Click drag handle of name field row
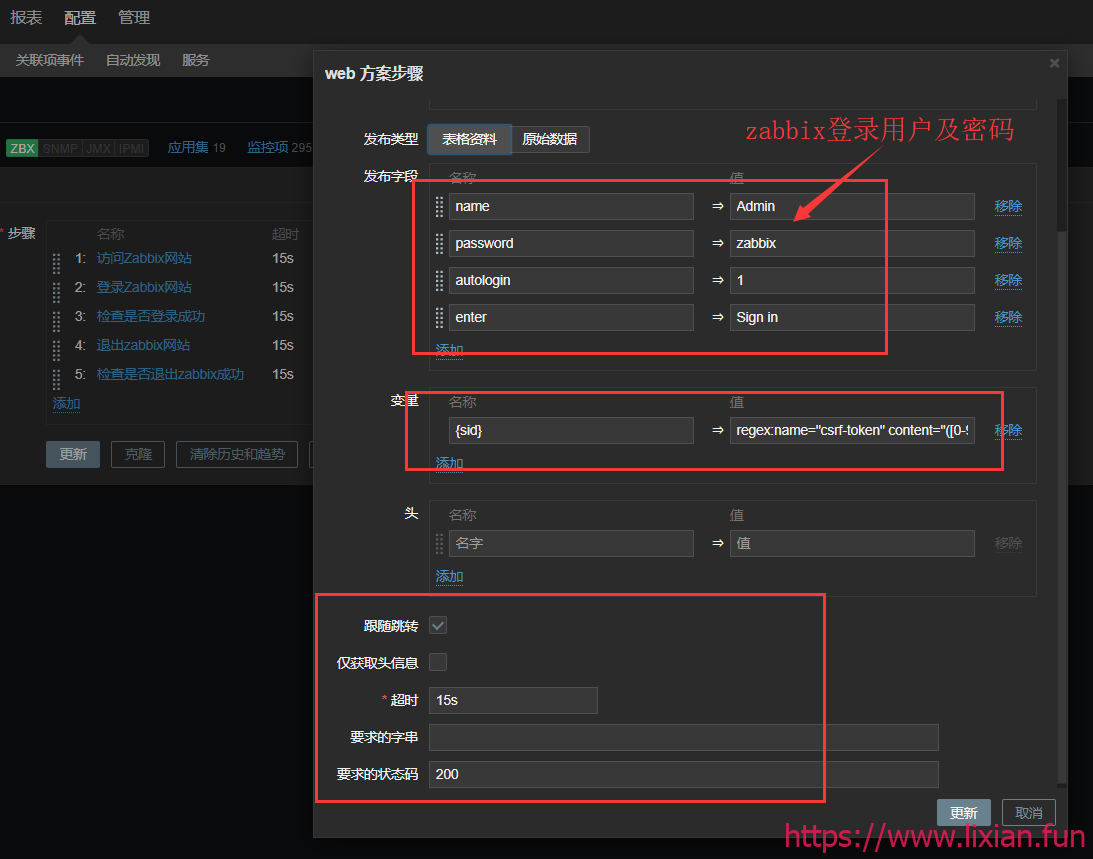This screenshot has width=1093, height=859. pos(439,206)
